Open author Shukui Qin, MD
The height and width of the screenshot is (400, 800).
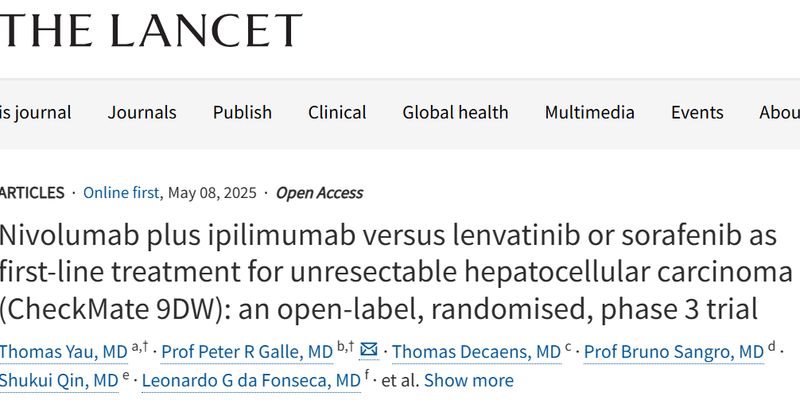[59, 381]
